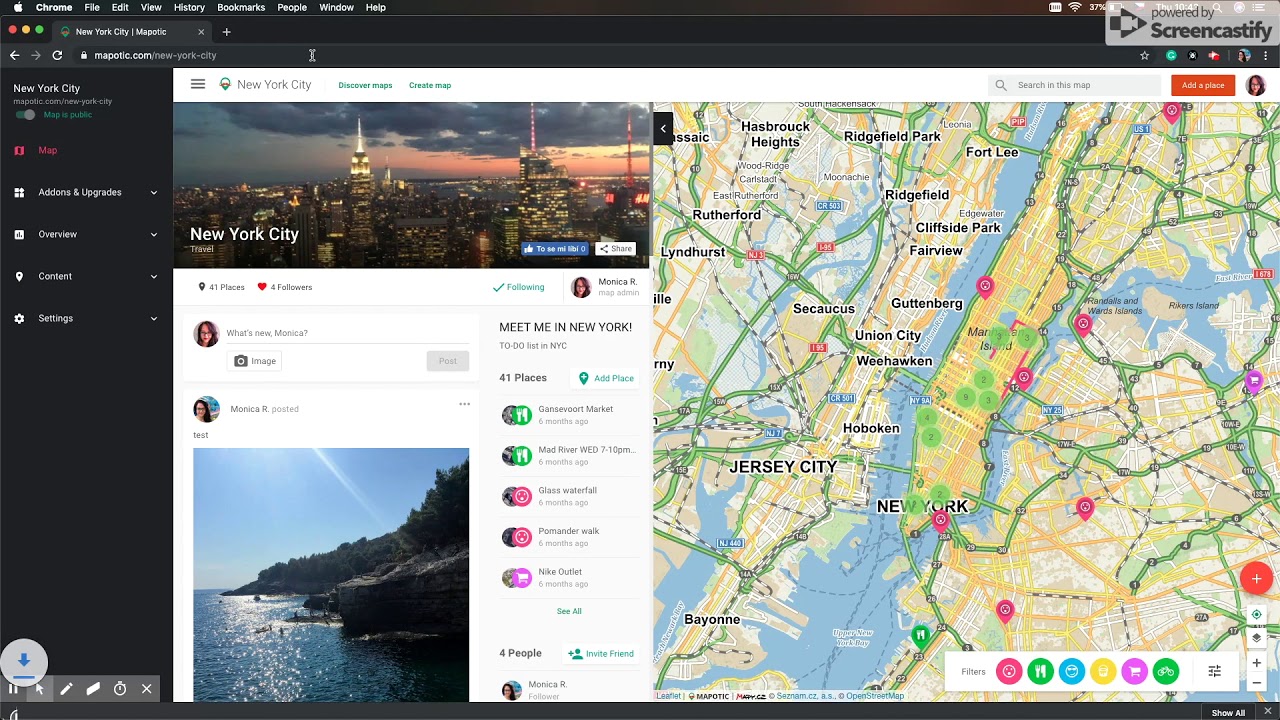Click the orange Add a place button

[x=1203, y=85]
